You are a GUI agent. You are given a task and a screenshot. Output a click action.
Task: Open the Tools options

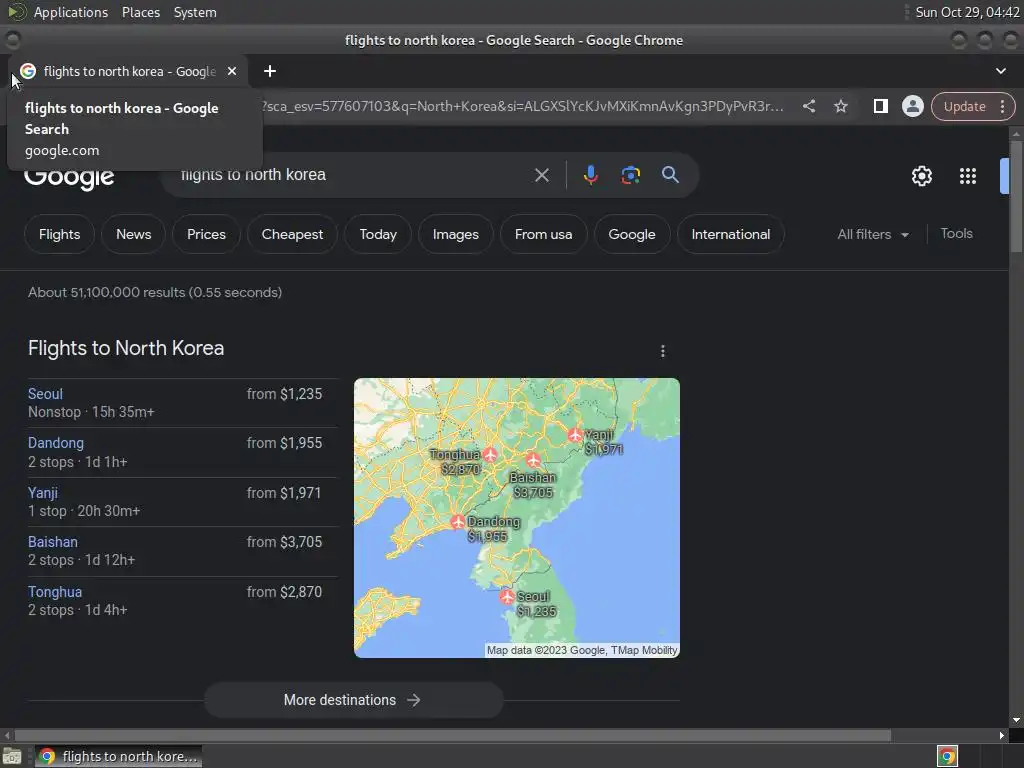tap(956, 234)
